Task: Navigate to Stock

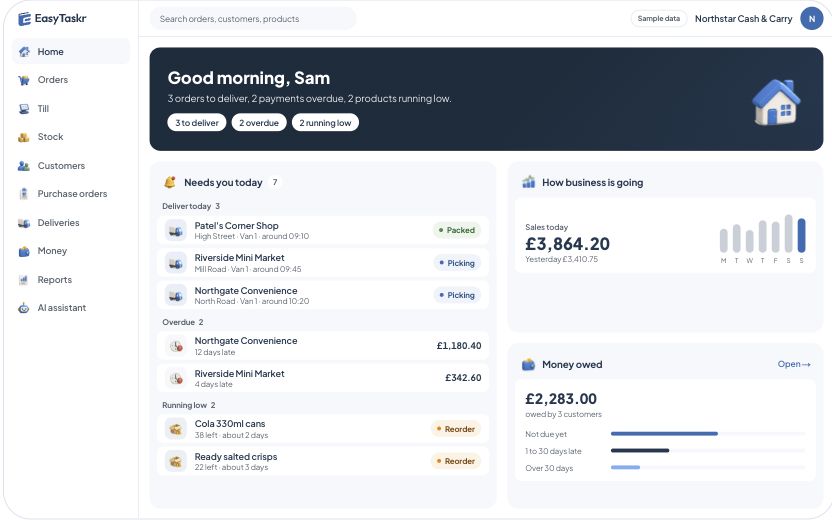Action: (x=50, y=137)
